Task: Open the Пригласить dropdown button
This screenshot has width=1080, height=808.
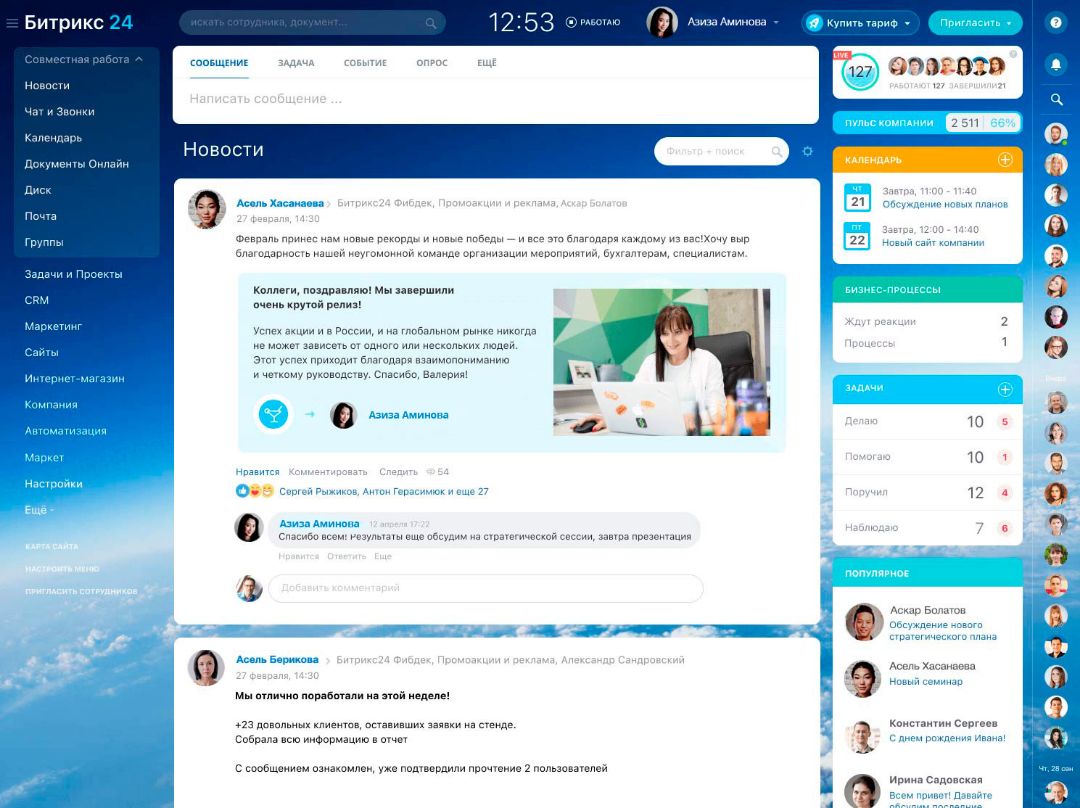Action: [975, 23]
